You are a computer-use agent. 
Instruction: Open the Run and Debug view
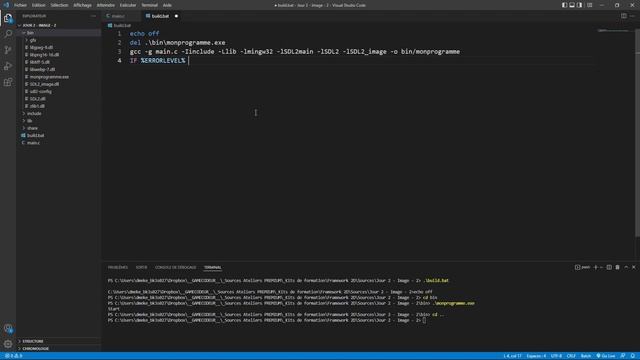pos(8,66)
